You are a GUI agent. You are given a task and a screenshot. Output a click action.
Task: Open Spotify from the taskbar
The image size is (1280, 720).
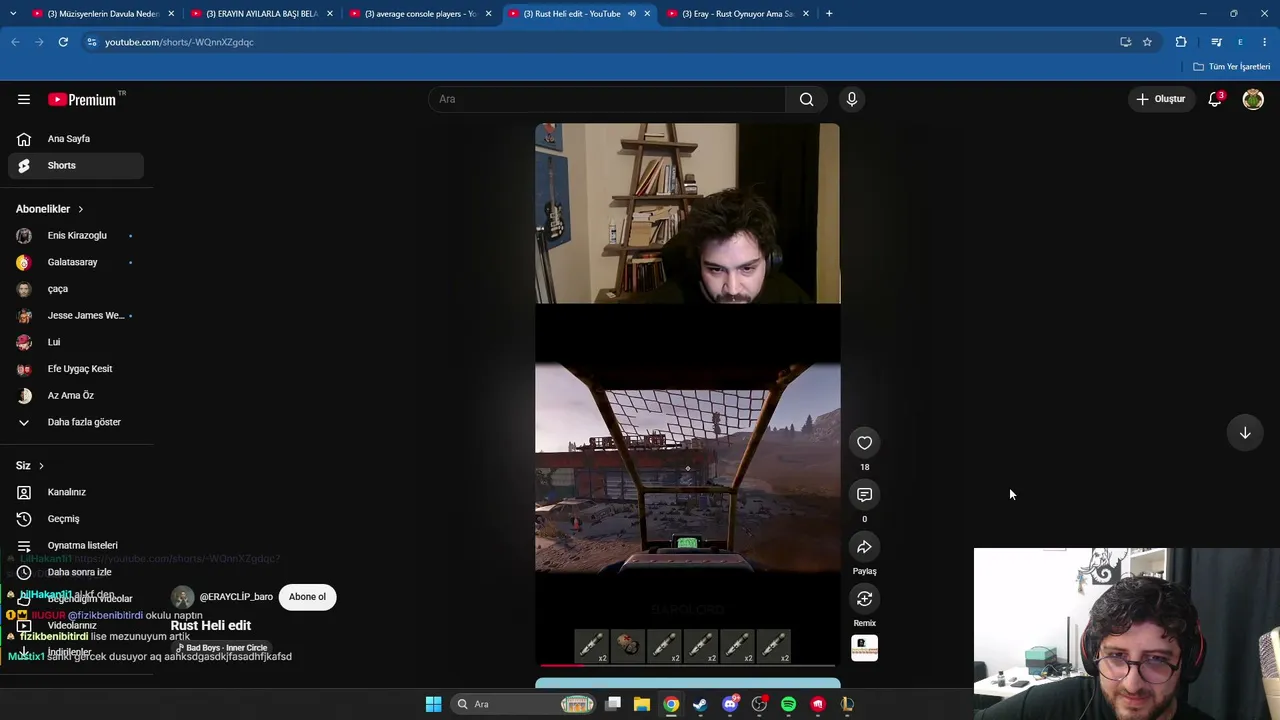[x=788, y=704]
